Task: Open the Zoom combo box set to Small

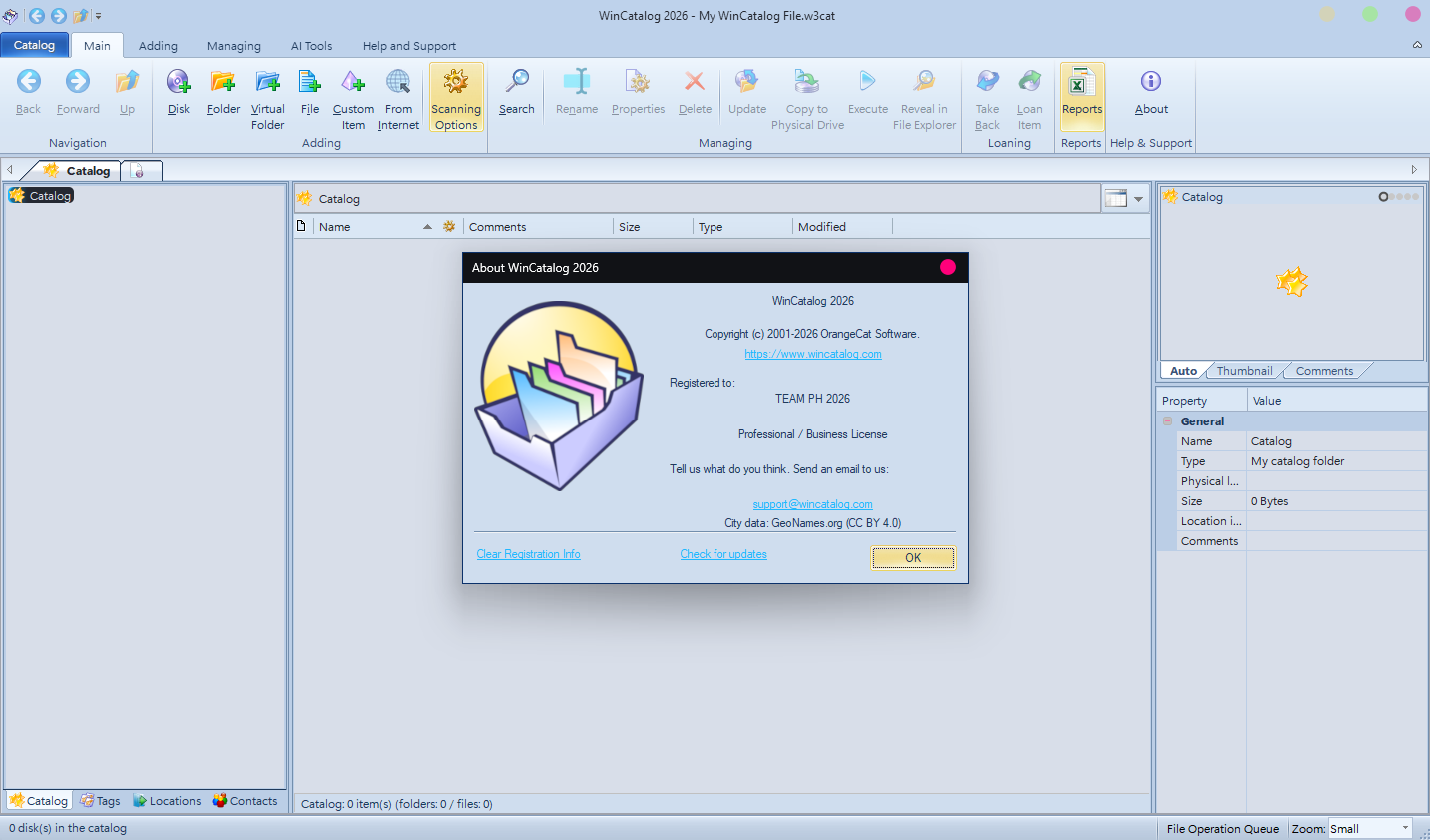Action: coord(1370,828)
